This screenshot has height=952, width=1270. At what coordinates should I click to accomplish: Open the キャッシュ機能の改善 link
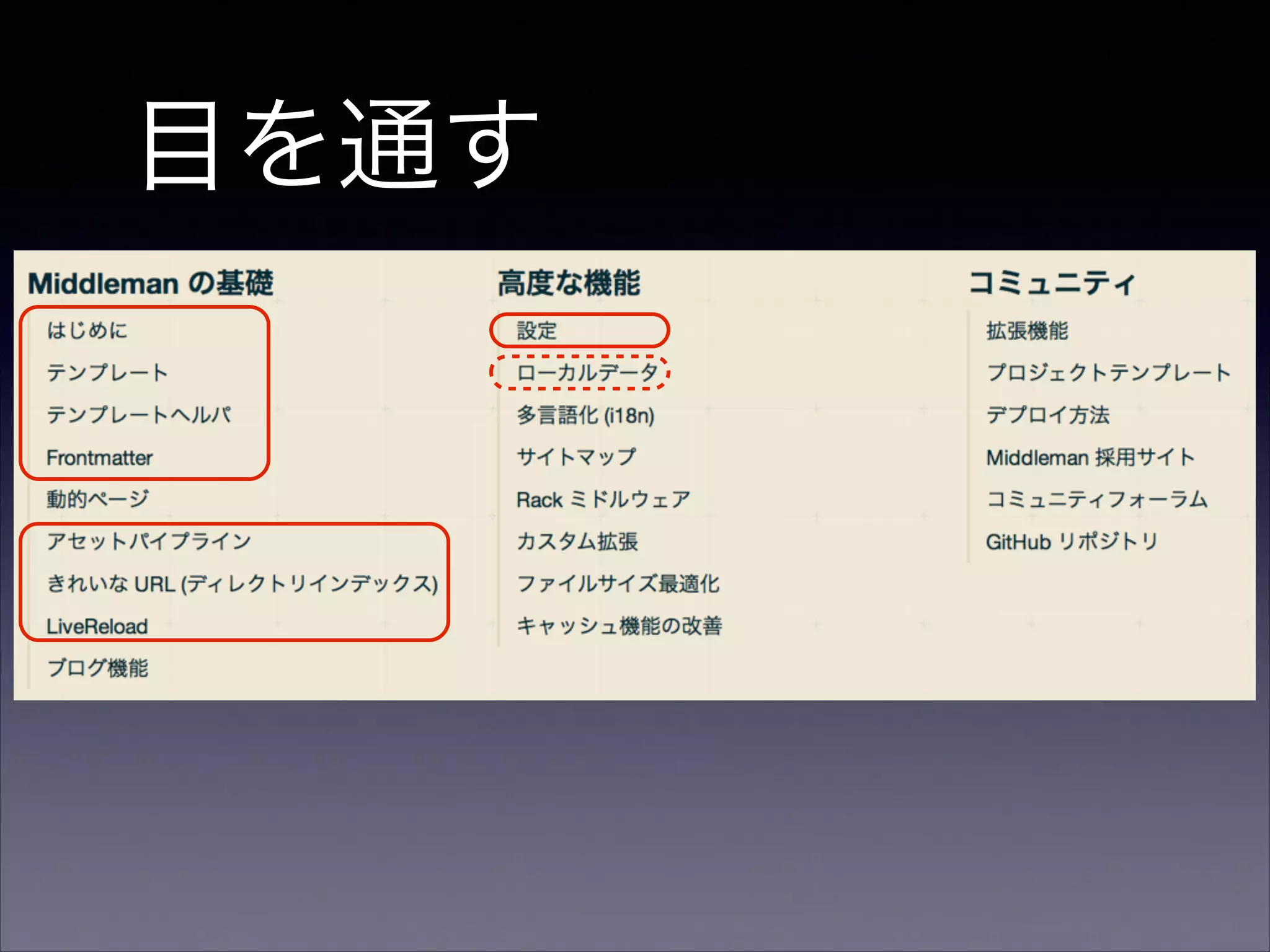pyautogui.click(x=619, y=625)
